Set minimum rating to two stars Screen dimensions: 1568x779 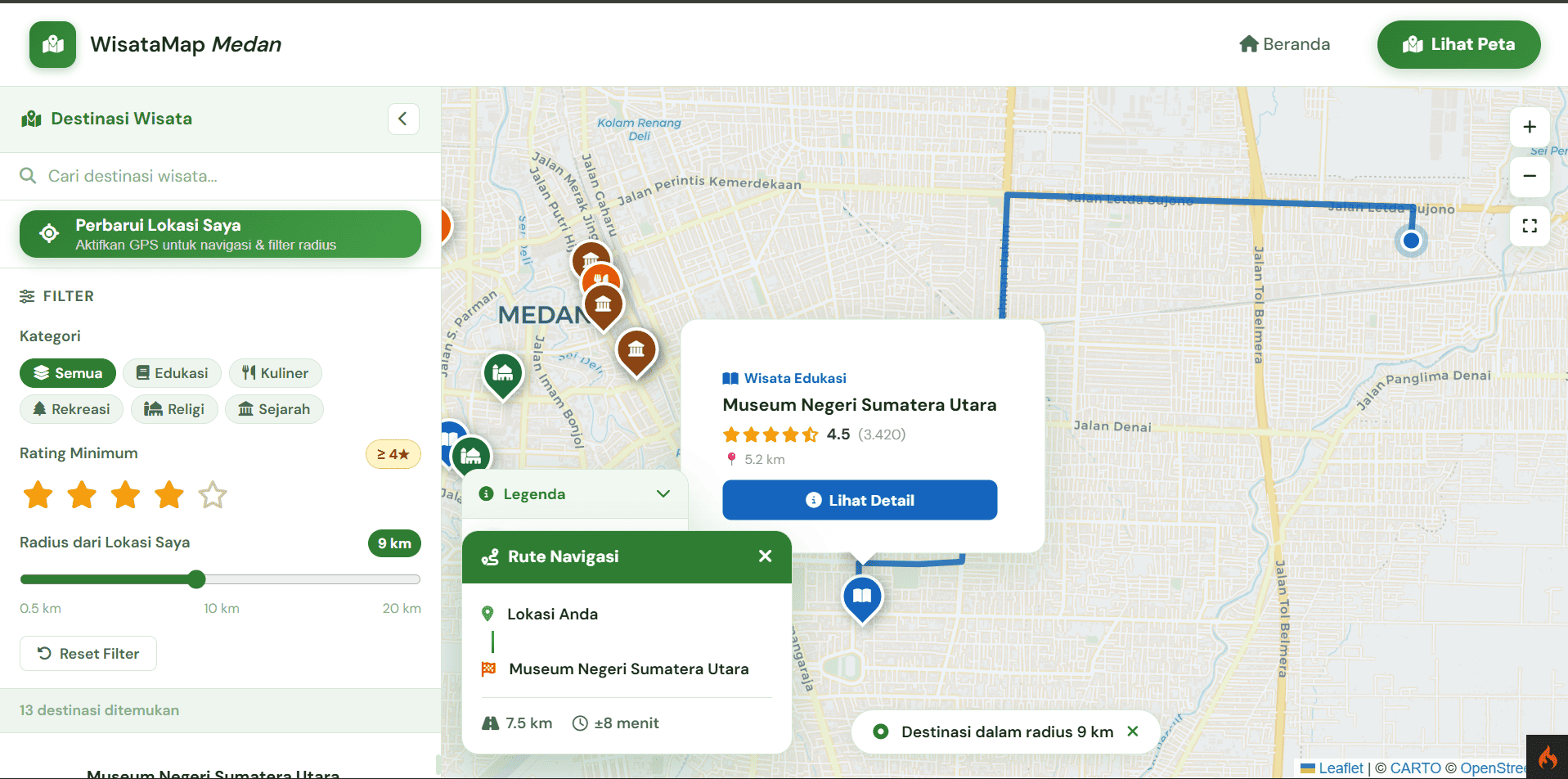tap(82, 495)
